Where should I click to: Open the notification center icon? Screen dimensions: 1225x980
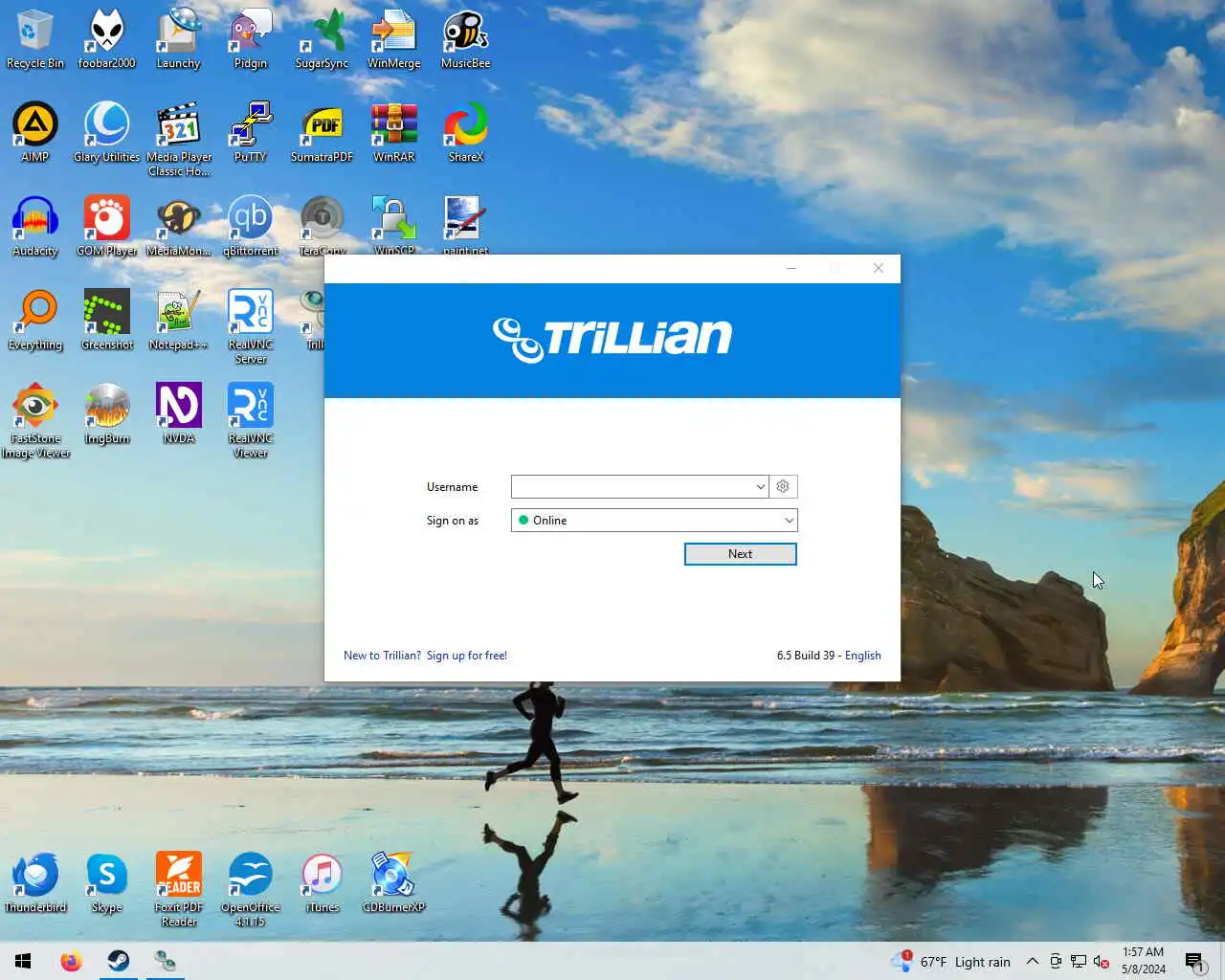point(1194,962)
